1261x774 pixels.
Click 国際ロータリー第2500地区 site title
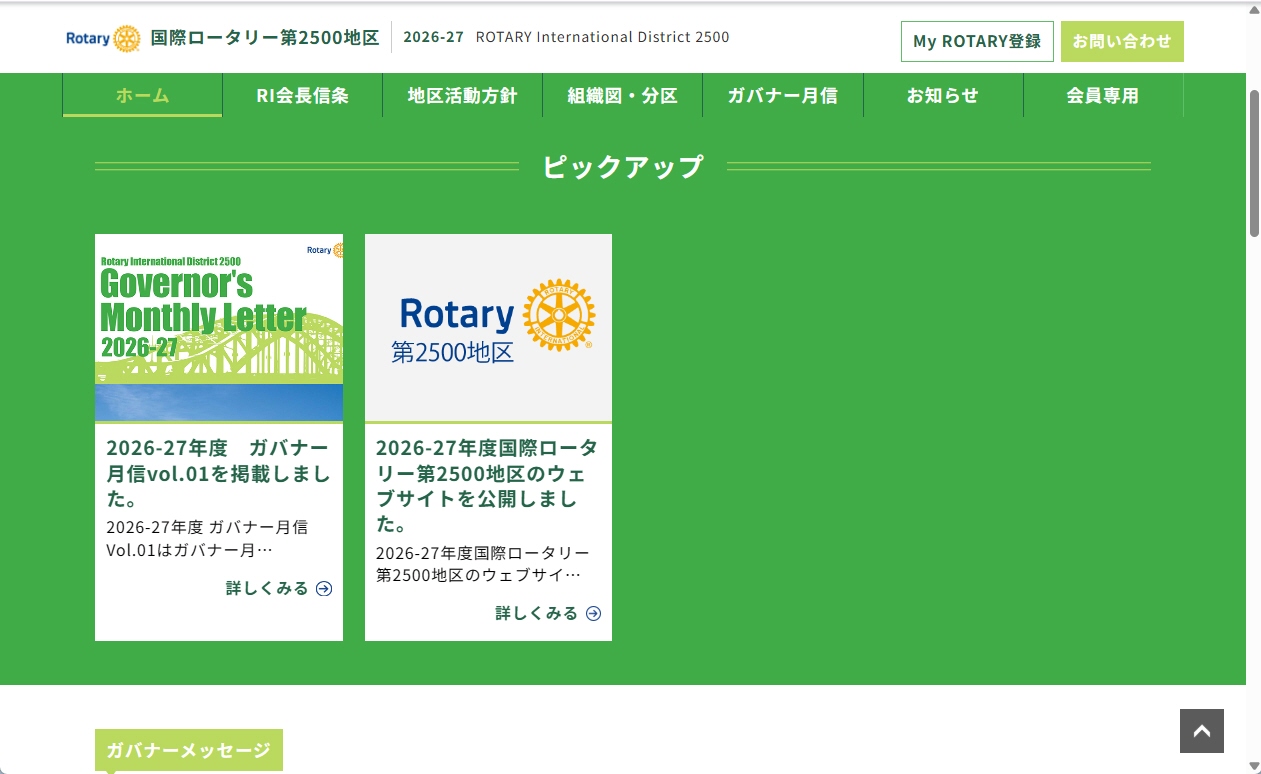265,38
